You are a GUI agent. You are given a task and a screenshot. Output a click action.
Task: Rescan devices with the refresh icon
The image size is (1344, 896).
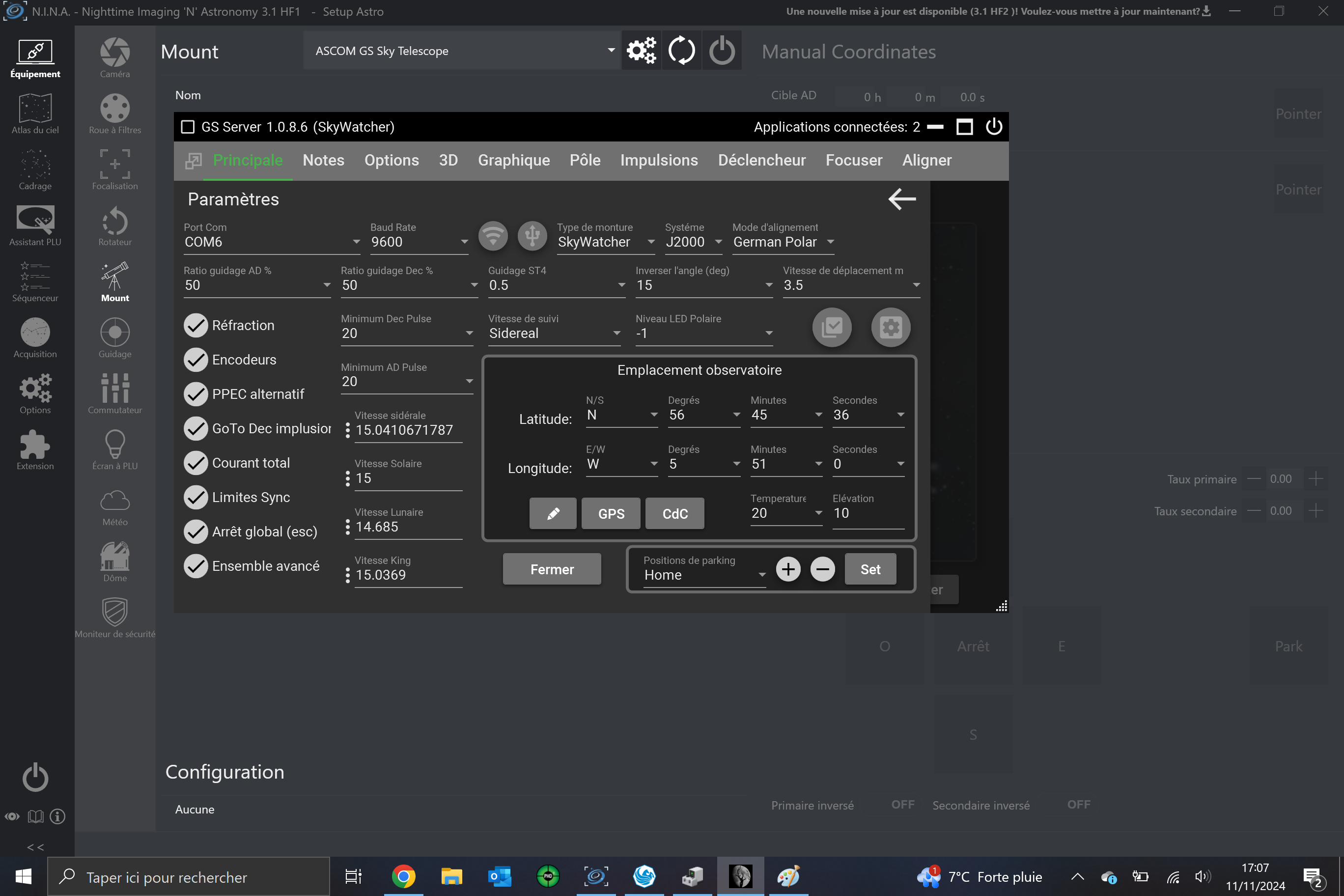[x=681, y=51]
